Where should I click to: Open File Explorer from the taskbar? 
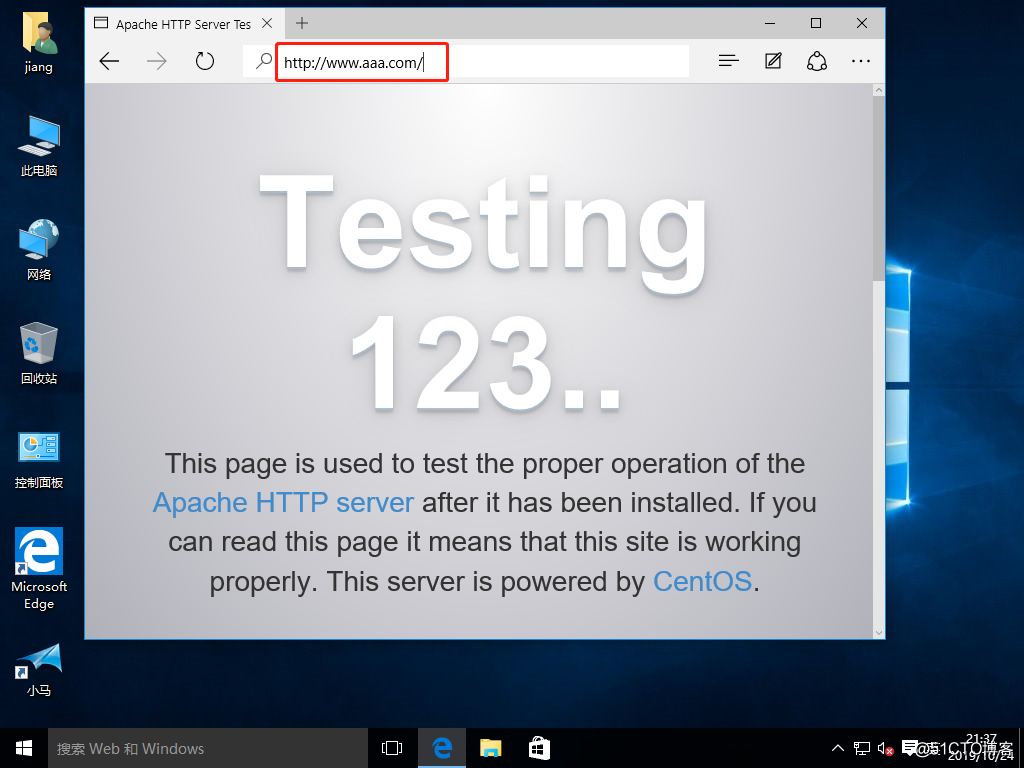[490, 748]
